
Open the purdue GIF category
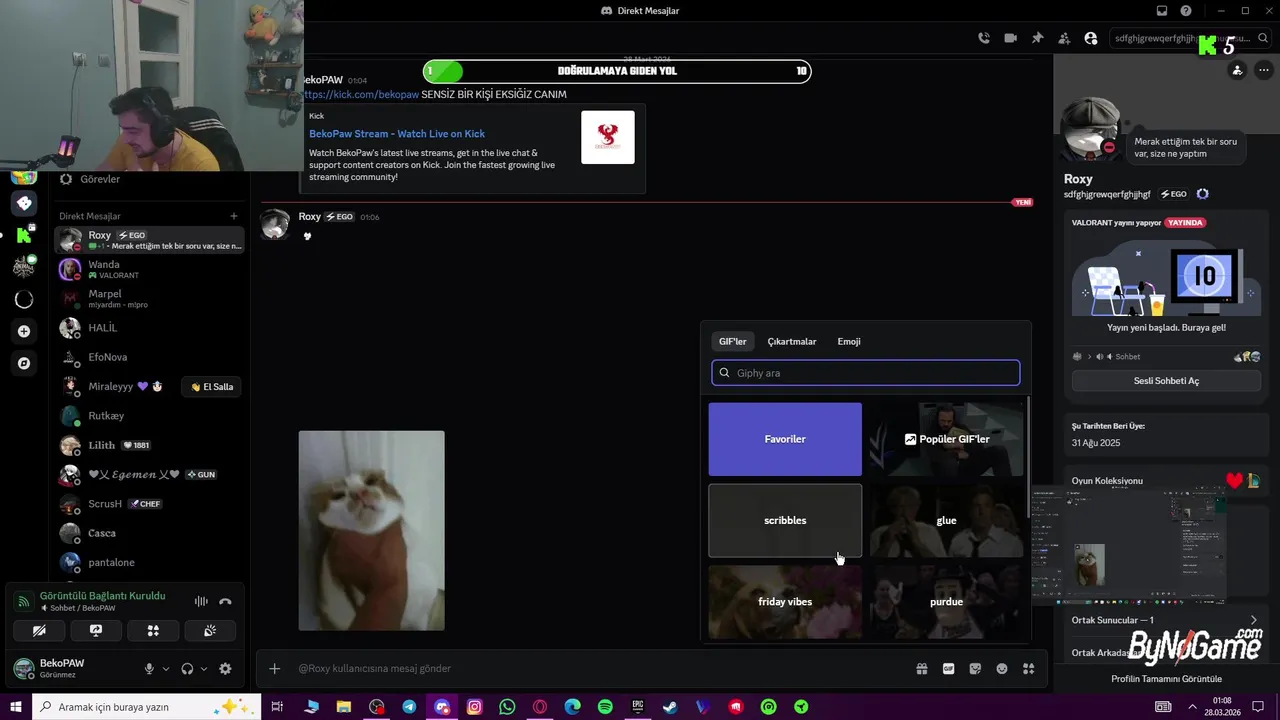[947, 602]
